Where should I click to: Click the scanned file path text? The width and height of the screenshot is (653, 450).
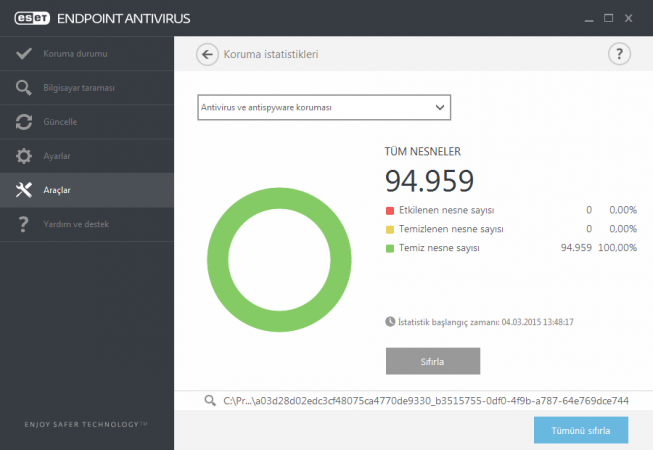(x=426, y=400)
